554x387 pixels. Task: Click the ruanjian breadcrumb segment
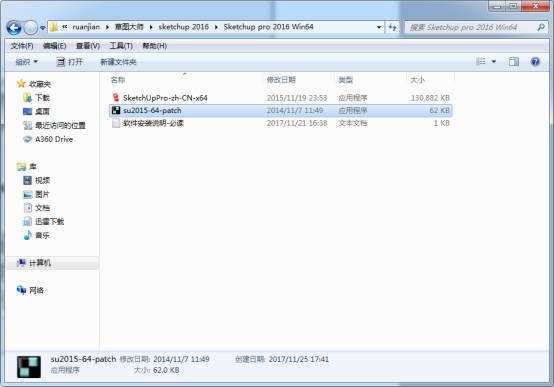(86, 27)
